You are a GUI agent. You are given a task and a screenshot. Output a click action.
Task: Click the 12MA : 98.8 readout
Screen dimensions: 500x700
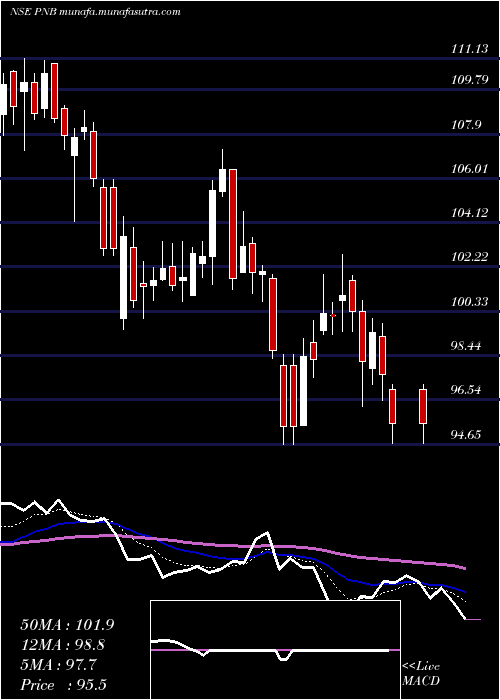tap(64, 645)
